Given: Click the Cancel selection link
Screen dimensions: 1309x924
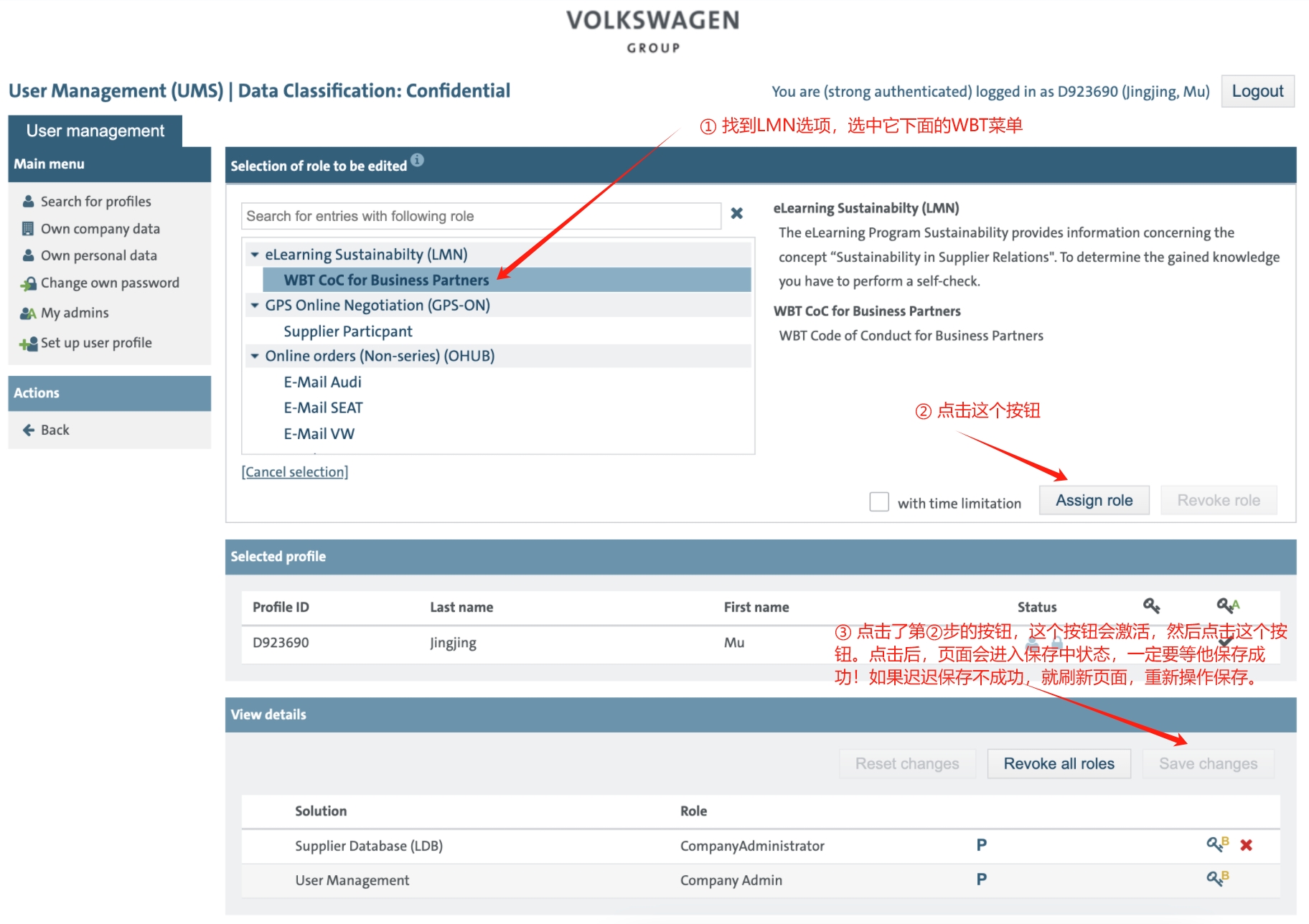Looking at the screenshot, I should click(295, 471).
